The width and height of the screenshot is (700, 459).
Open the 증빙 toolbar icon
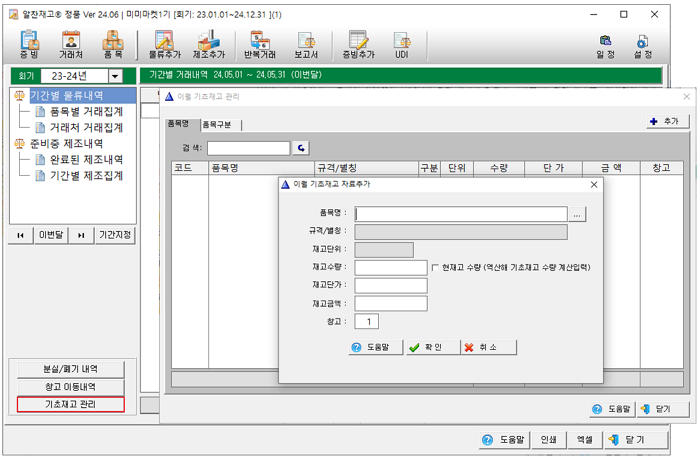pyautogui.click(x=29, y=45)
